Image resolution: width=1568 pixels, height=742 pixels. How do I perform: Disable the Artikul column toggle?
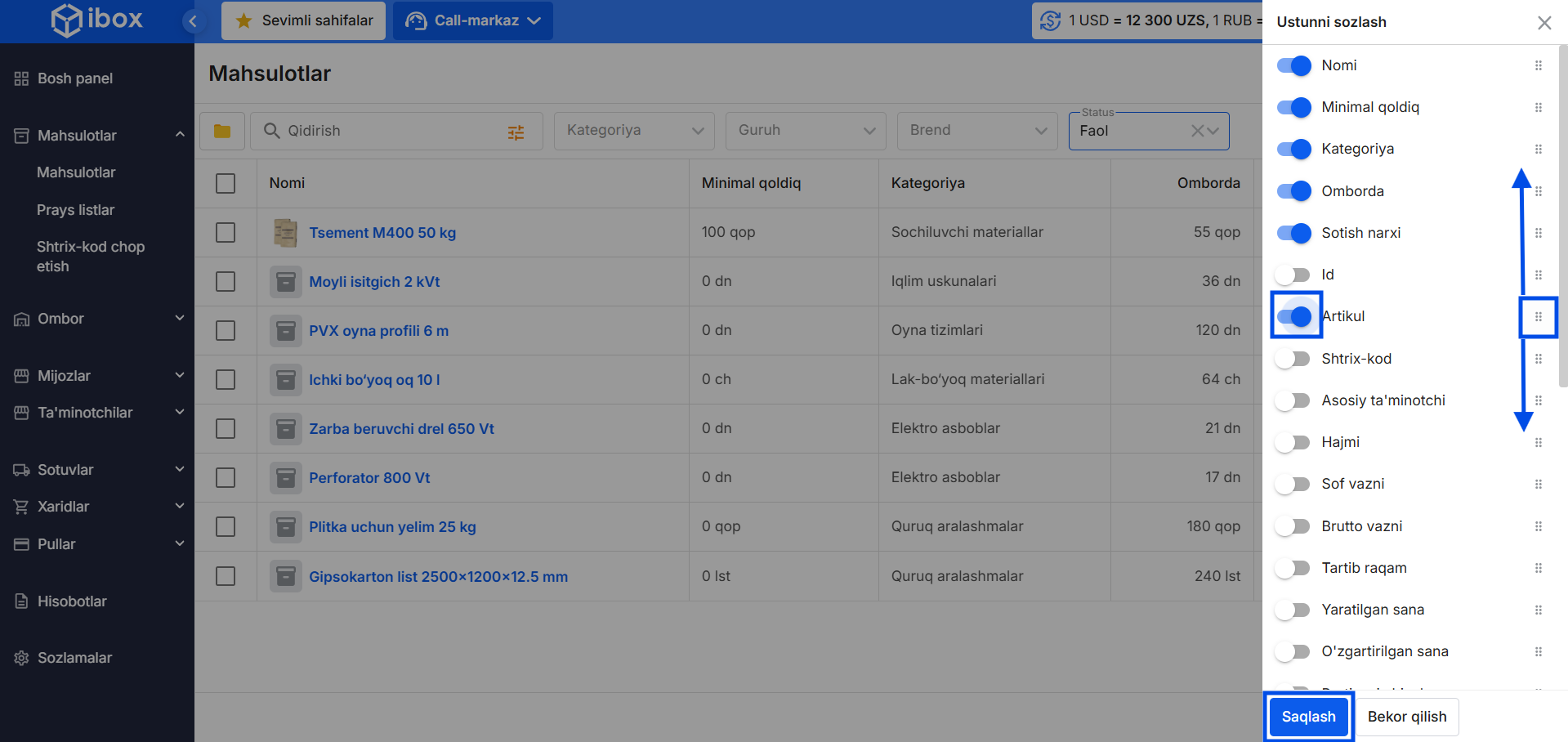[1294, 316]
